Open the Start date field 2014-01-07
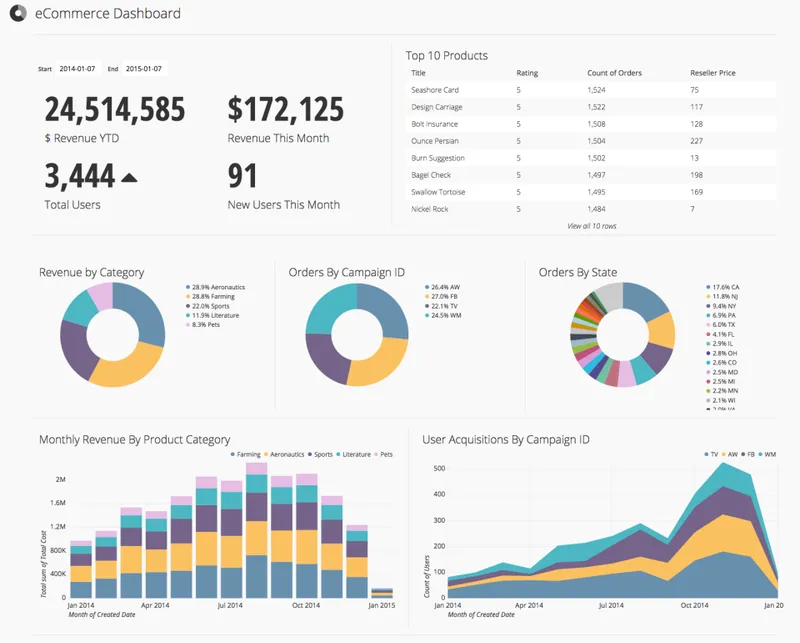The width and height of the screenshot is (800, 643). [77, 68]
